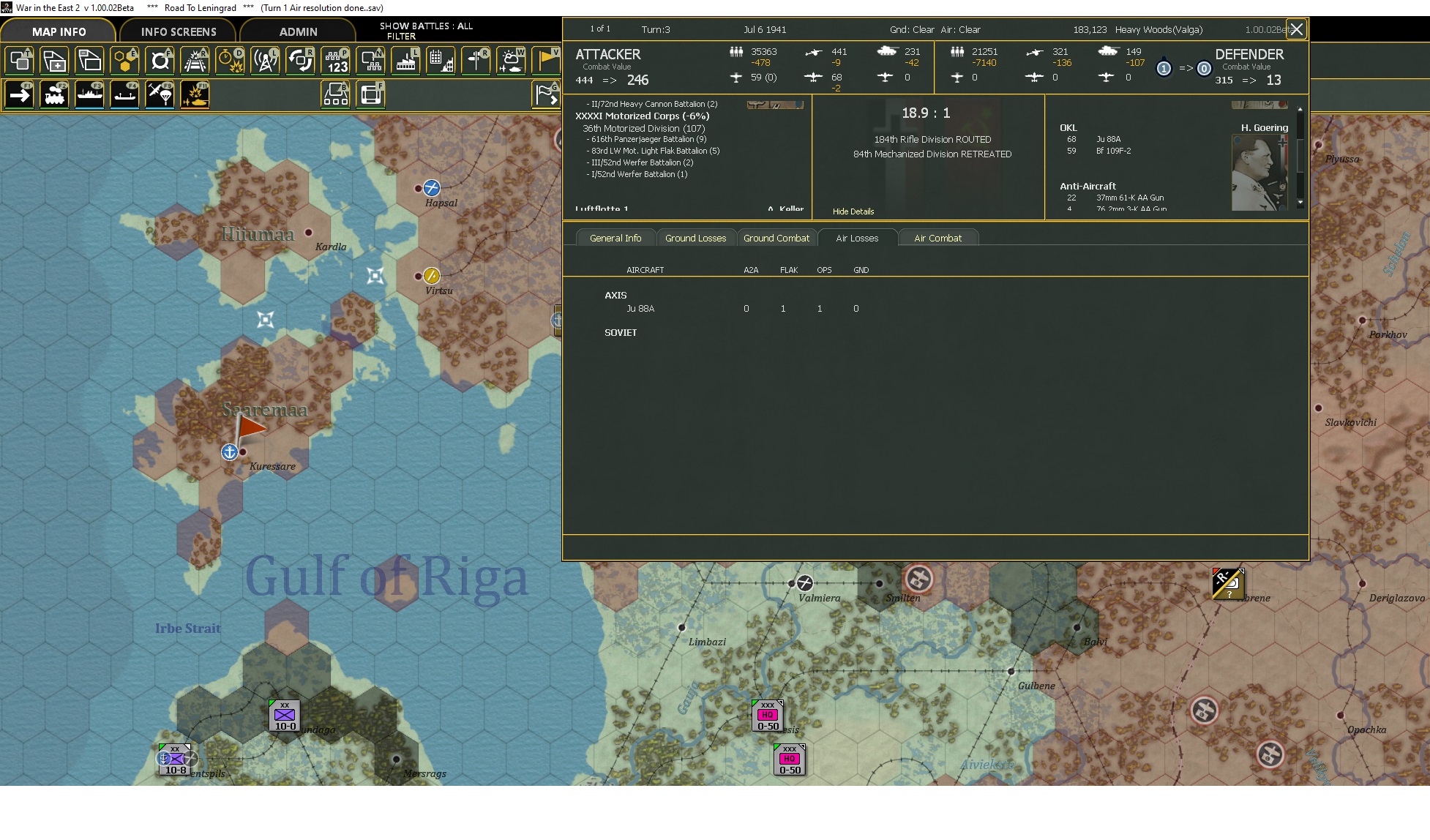The width and height of the screenshot is (1430, 840).
Task: Toggle factory locations (L) icon
Action: 406,61
